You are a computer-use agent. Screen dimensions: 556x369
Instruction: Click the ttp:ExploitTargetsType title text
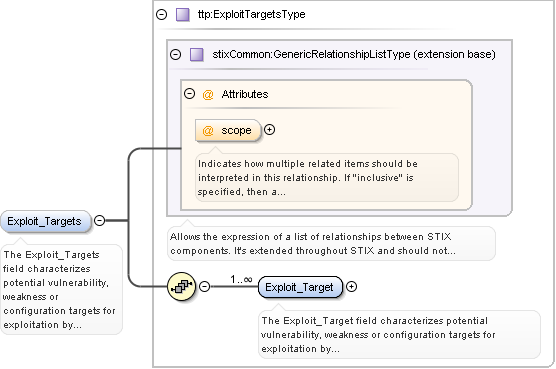click(251, 15)
